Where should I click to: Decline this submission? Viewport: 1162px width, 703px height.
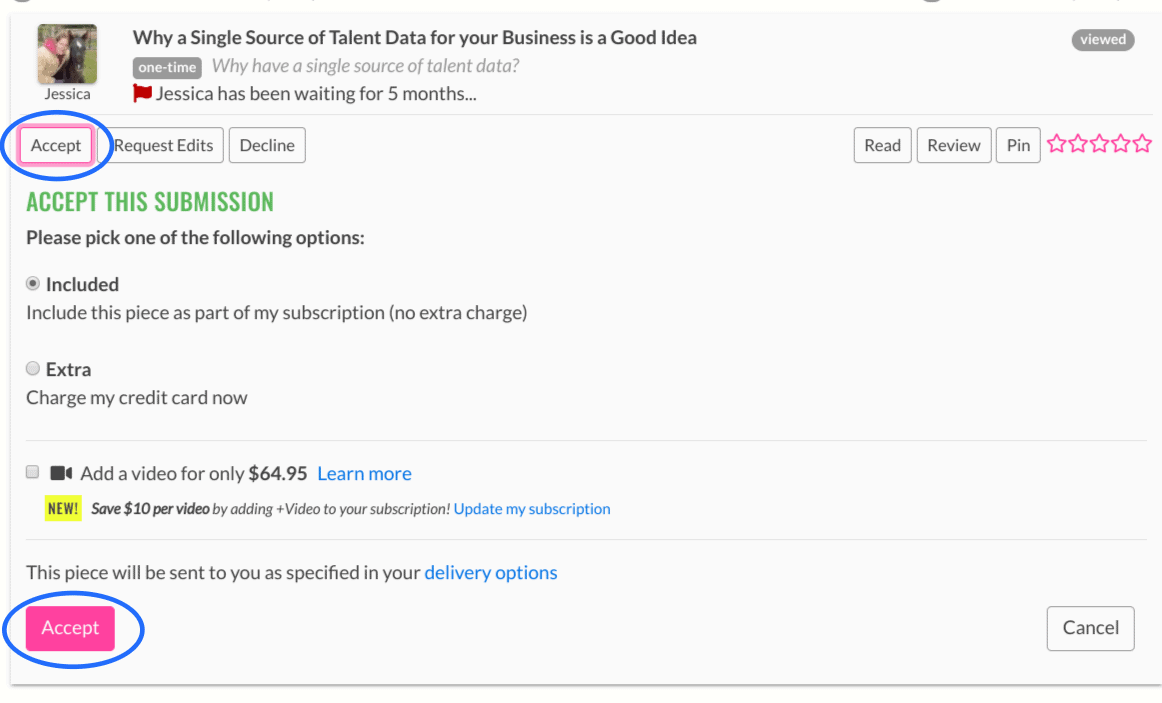click(x=267, y=145)
